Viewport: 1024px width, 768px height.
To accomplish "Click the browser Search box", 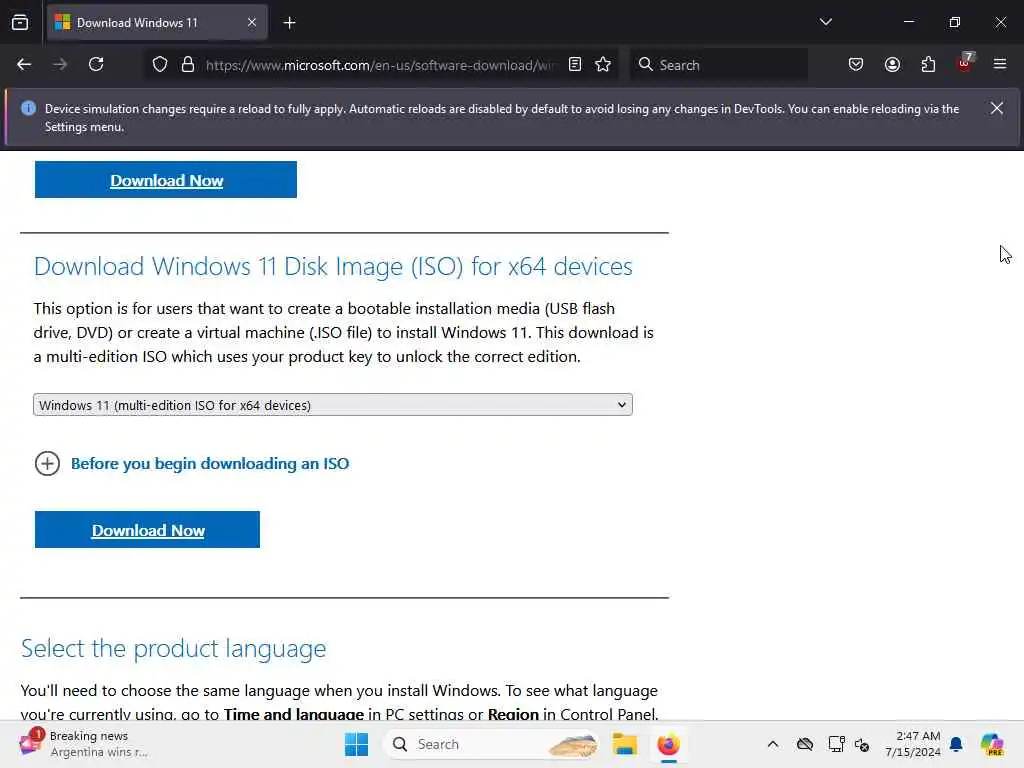I will [x=718, y=65].
